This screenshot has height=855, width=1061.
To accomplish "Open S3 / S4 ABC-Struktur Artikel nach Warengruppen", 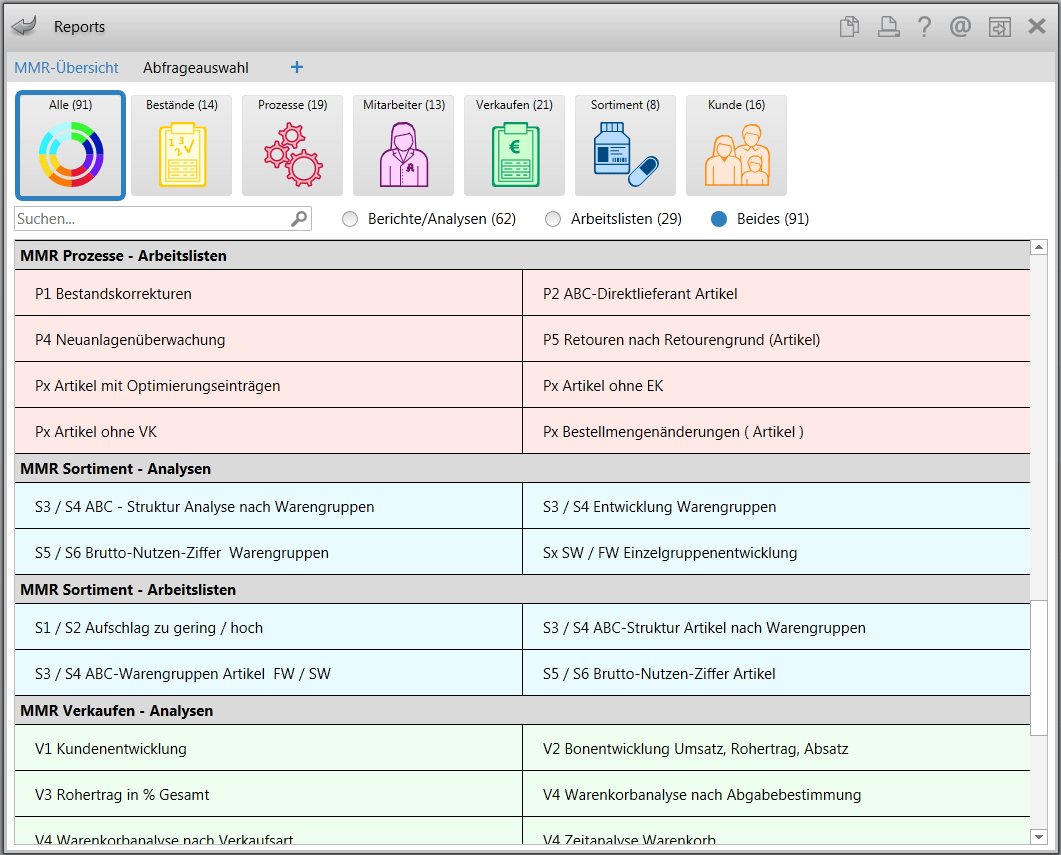I will 776,628.
